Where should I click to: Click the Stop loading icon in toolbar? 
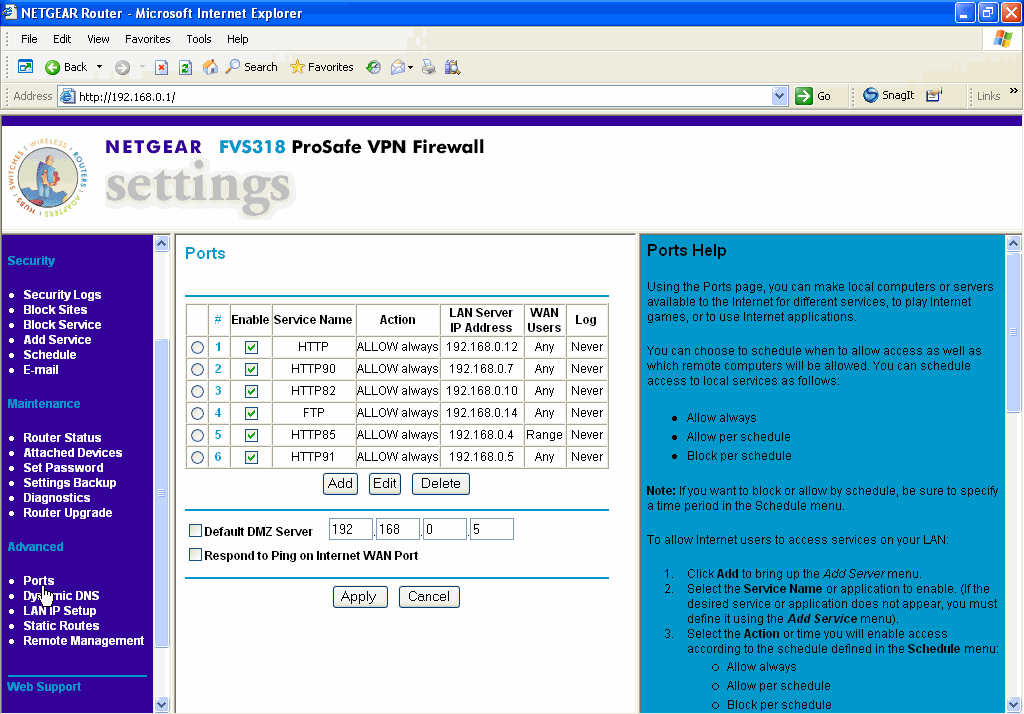click(x=161, y=67)
